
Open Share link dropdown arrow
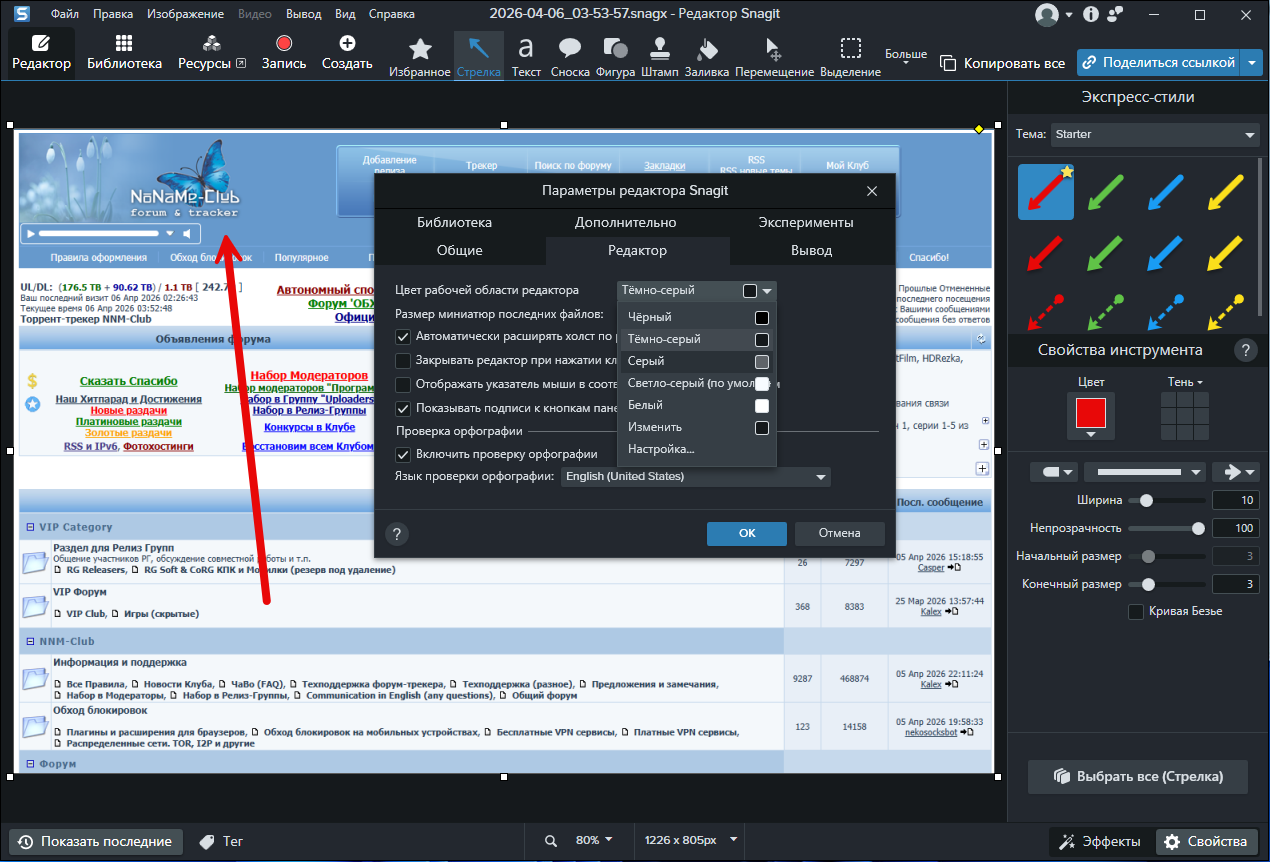coord(1254,63)
